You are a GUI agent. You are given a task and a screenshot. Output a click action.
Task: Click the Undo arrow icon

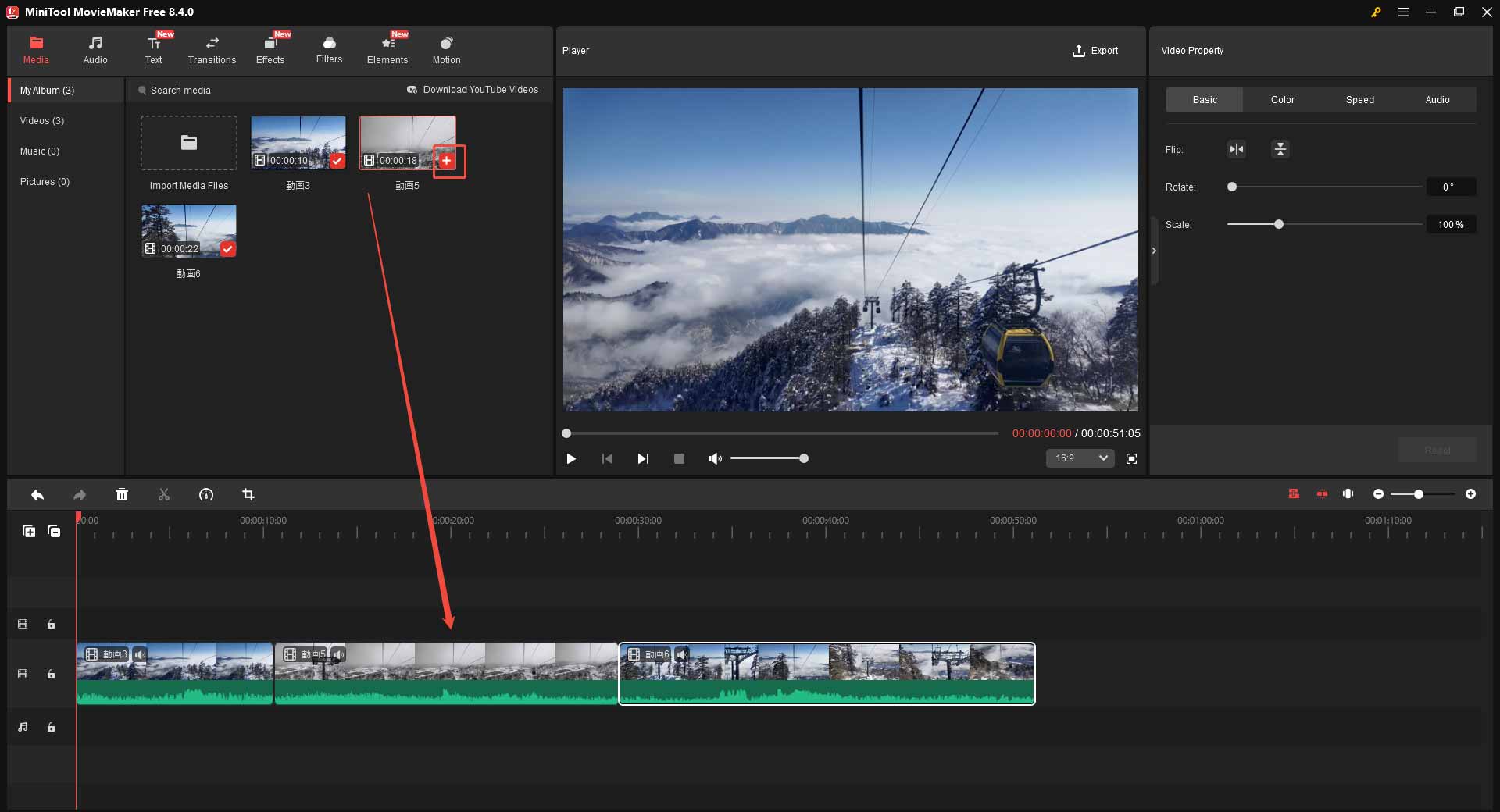click(37, 494)
